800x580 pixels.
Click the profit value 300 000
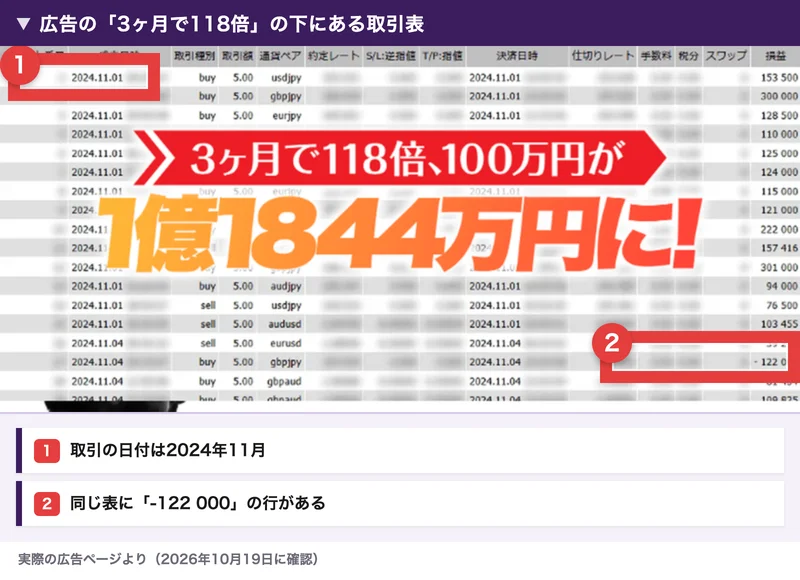(x=779, y=96)
